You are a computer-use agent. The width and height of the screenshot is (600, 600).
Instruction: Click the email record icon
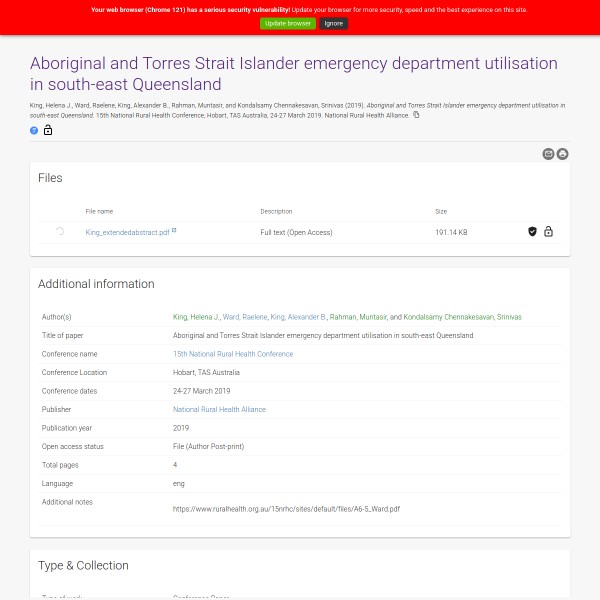[548, 154]
